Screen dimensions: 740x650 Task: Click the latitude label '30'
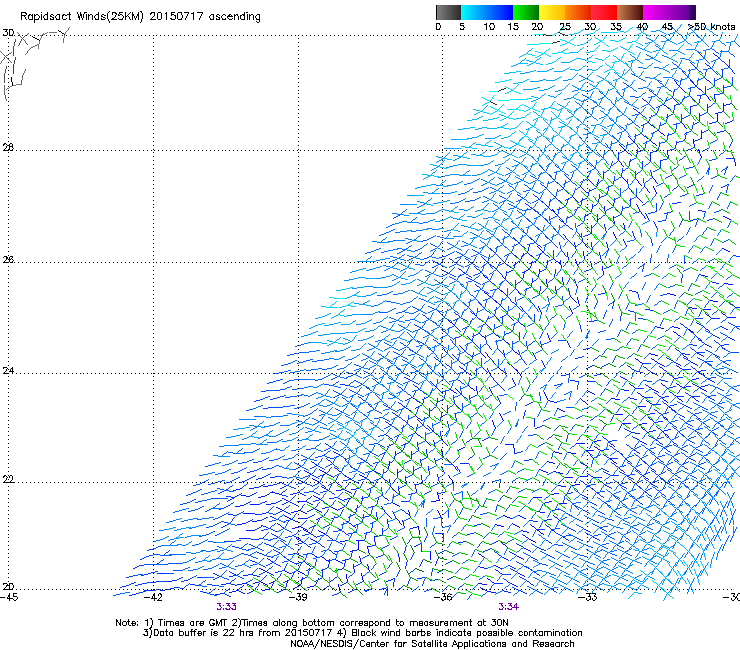[8, 33]
